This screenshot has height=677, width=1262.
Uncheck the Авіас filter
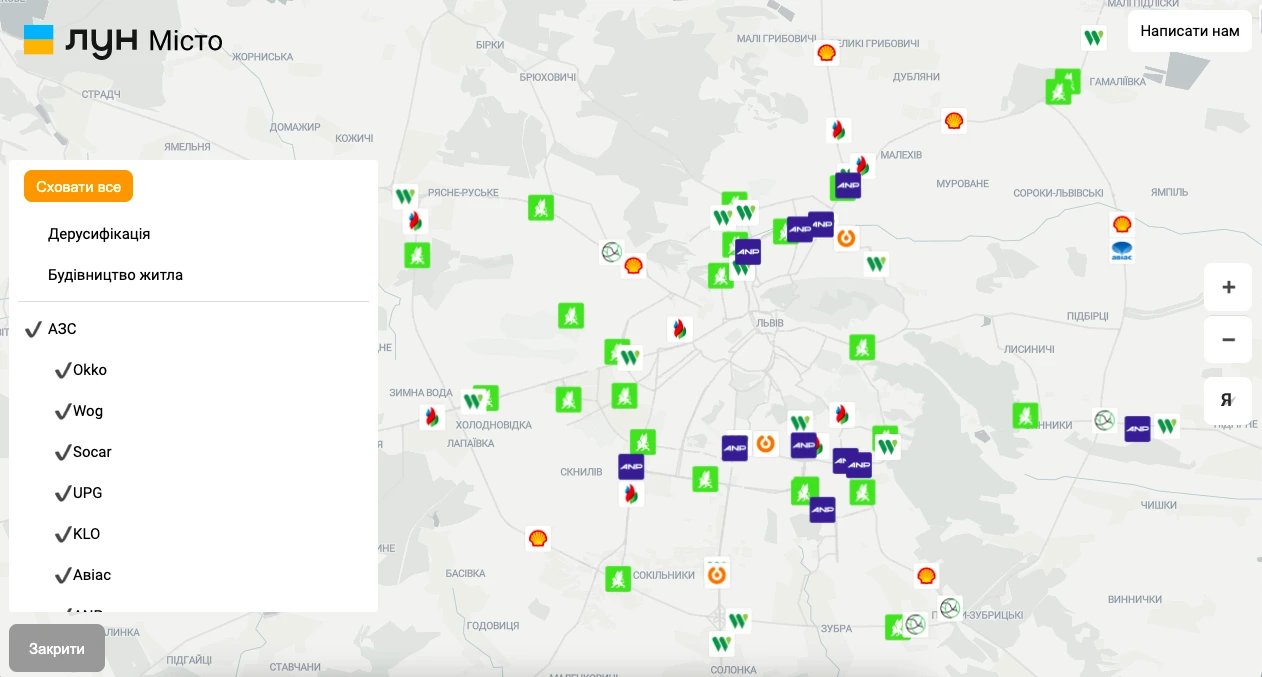pos(63,575)
